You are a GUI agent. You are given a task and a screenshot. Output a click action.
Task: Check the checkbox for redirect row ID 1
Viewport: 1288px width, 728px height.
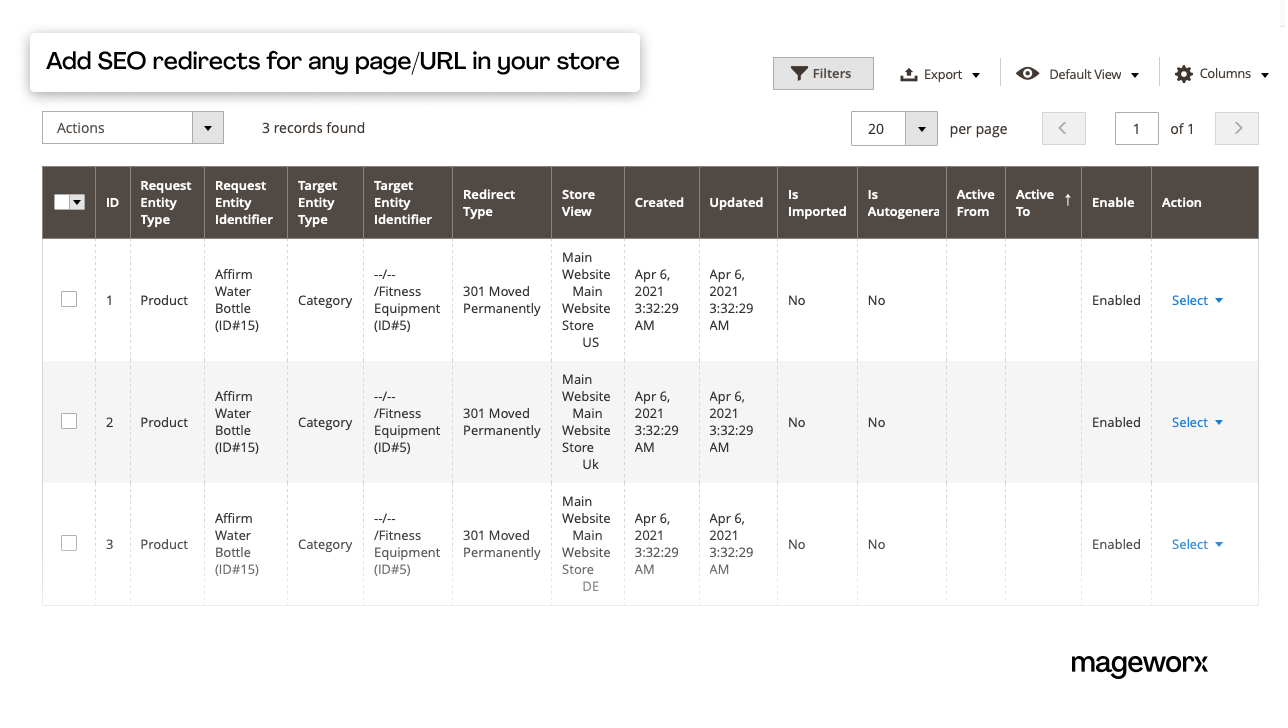tap(68, 299)
